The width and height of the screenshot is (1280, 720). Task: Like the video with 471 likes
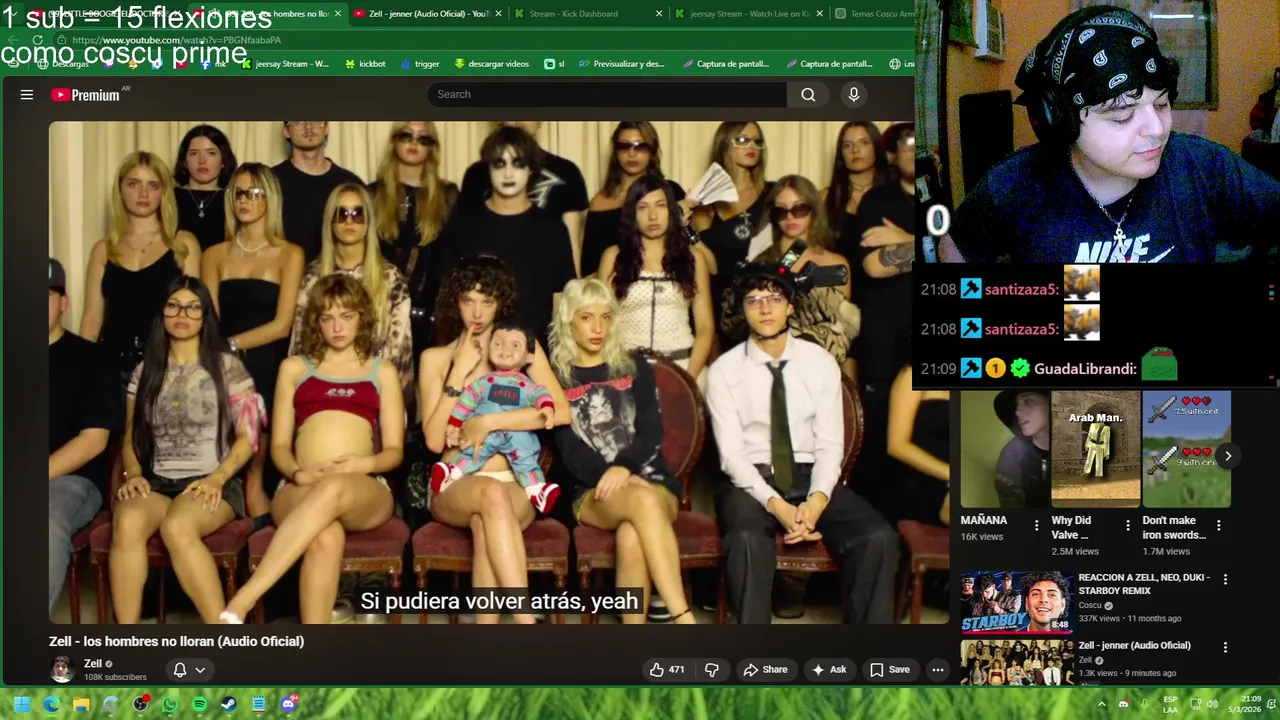tap(667, 670)
